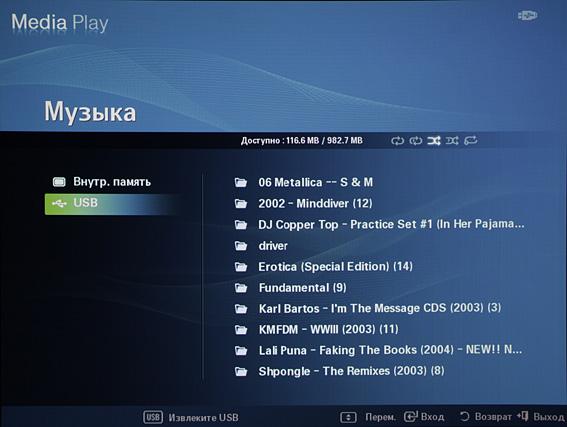
Task: Click the 'Возврат' label
Action: (x=493, y=417)
